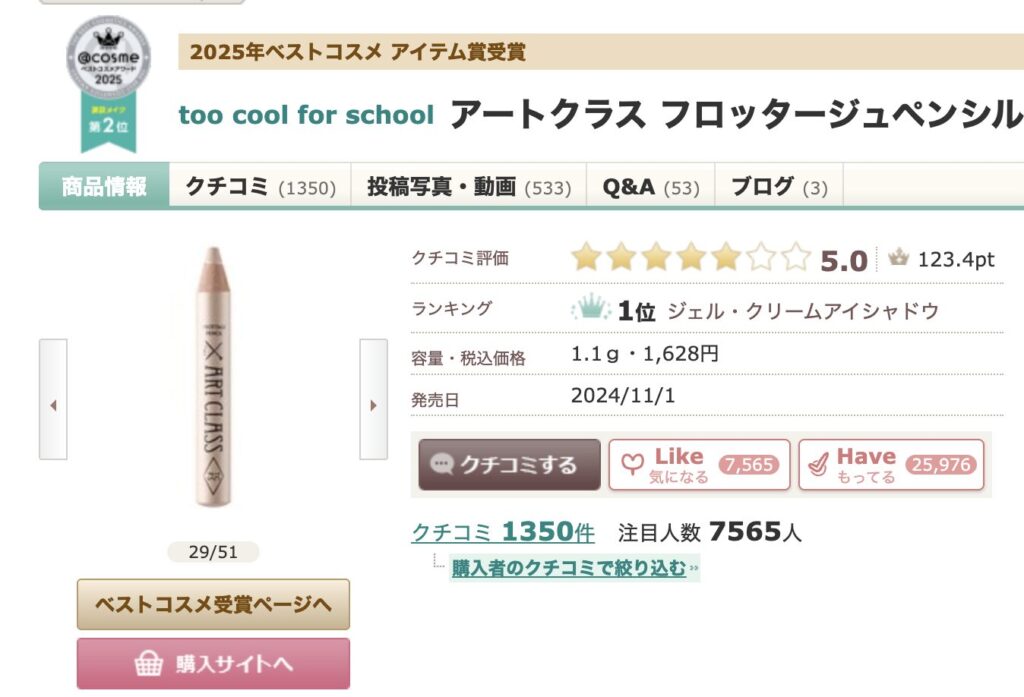Open the 投稿写真・動画 tab
This screenshot has height=697, width=1024.
(x=468, y=187)
